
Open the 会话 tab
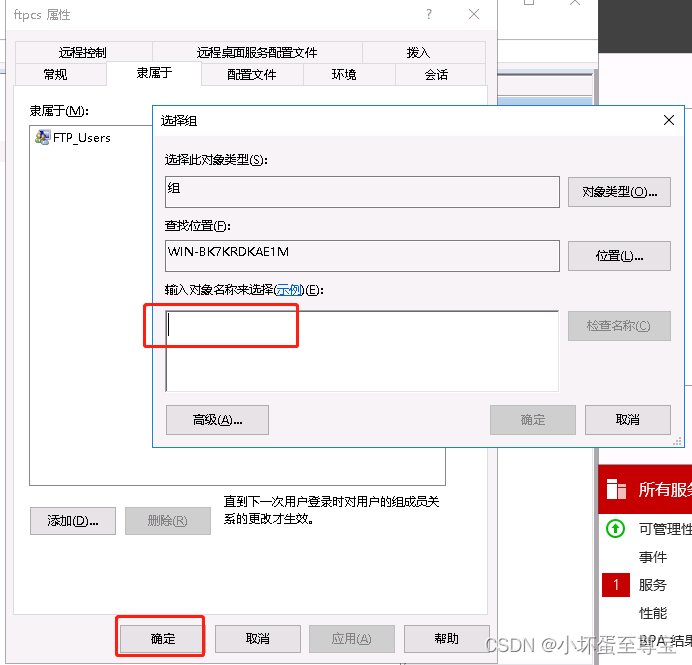[x=440, y=74]
